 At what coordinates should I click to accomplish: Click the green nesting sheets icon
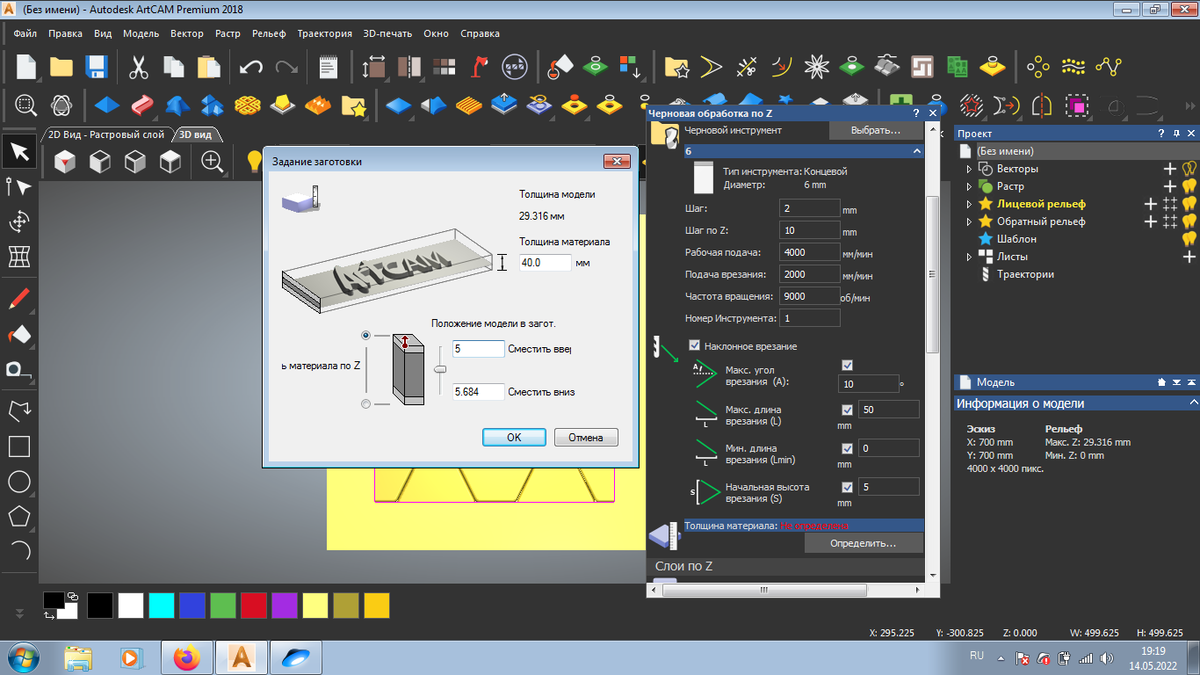pyautogui.click(x=957, y=67)
